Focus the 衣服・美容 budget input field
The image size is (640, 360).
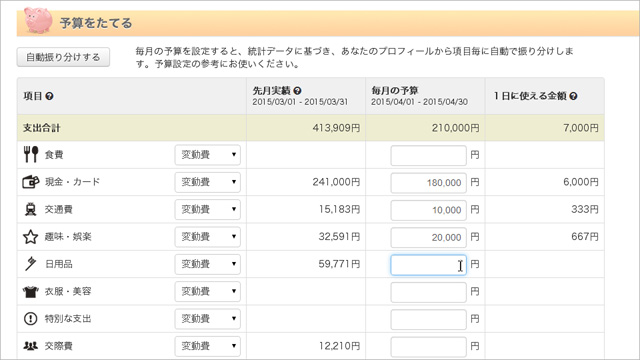click(x=428, y=292)
